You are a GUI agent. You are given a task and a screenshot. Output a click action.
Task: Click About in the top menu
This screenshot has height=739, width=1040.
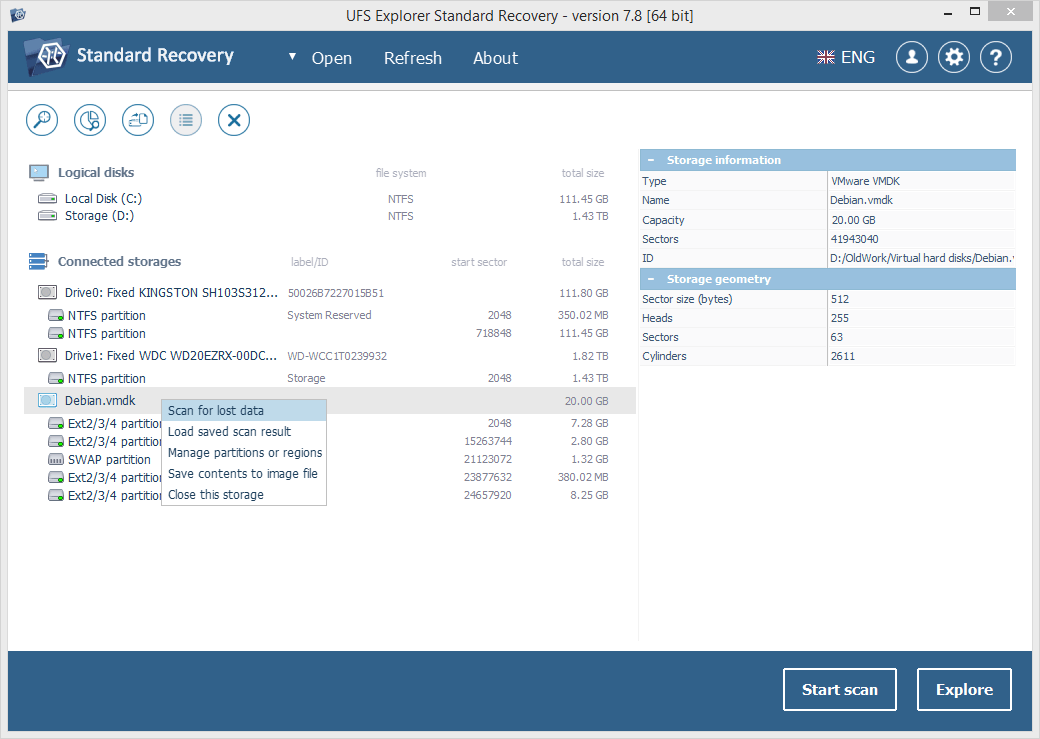[x=495, y=58]
